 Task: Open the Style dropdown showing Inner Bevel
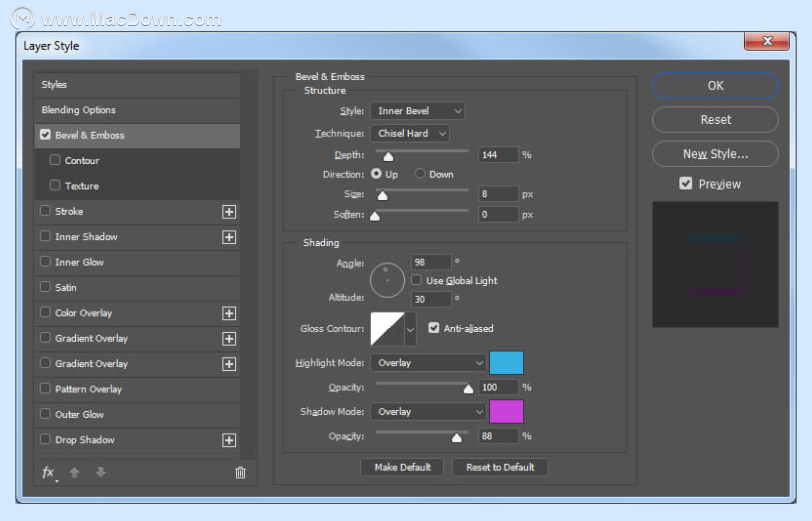tap(417, 111)
